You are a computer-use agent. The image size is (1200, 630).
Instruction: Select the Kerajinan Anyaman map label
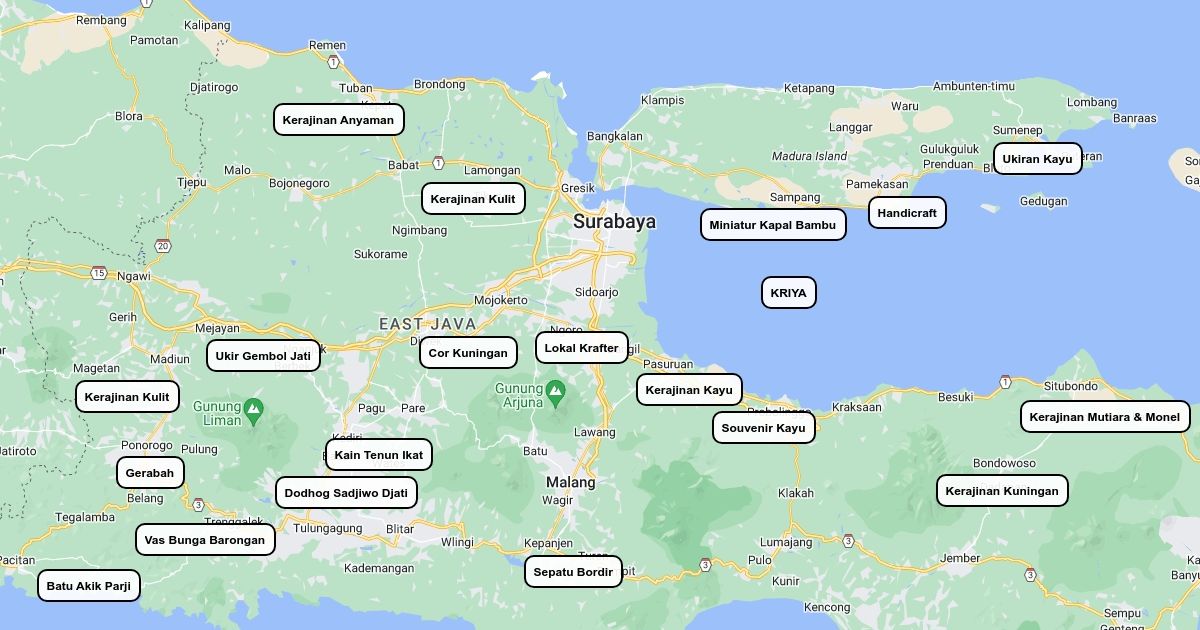338,120
